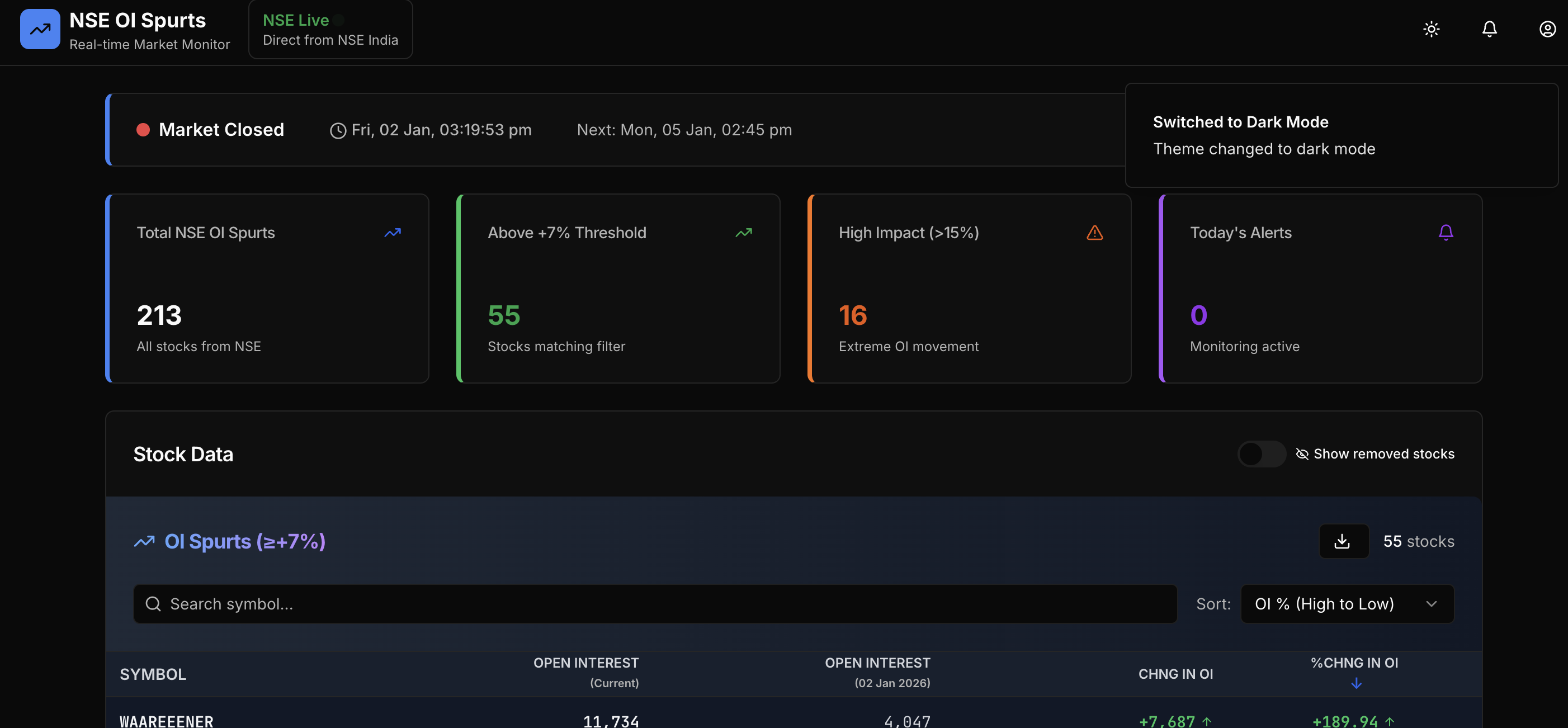Screen dimensions: 1568x728
Task: Click the sort dropdown chevron arrow
Action: (1431, 604)
